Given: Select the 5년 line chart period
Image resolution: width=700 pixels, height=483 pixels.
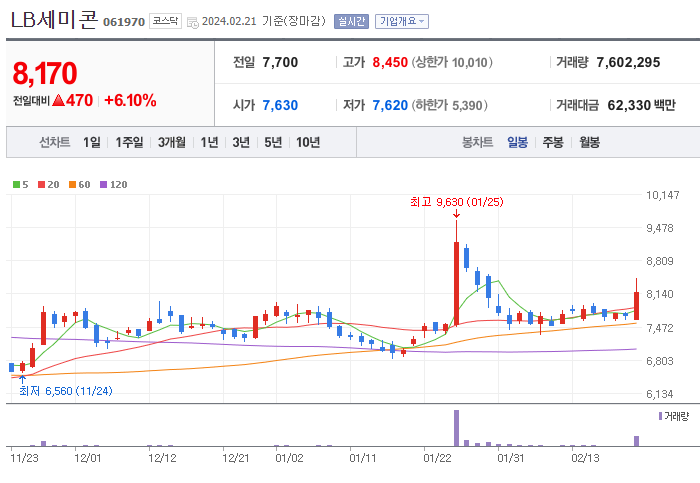Looking at the screenshot, I should point(273,142).
